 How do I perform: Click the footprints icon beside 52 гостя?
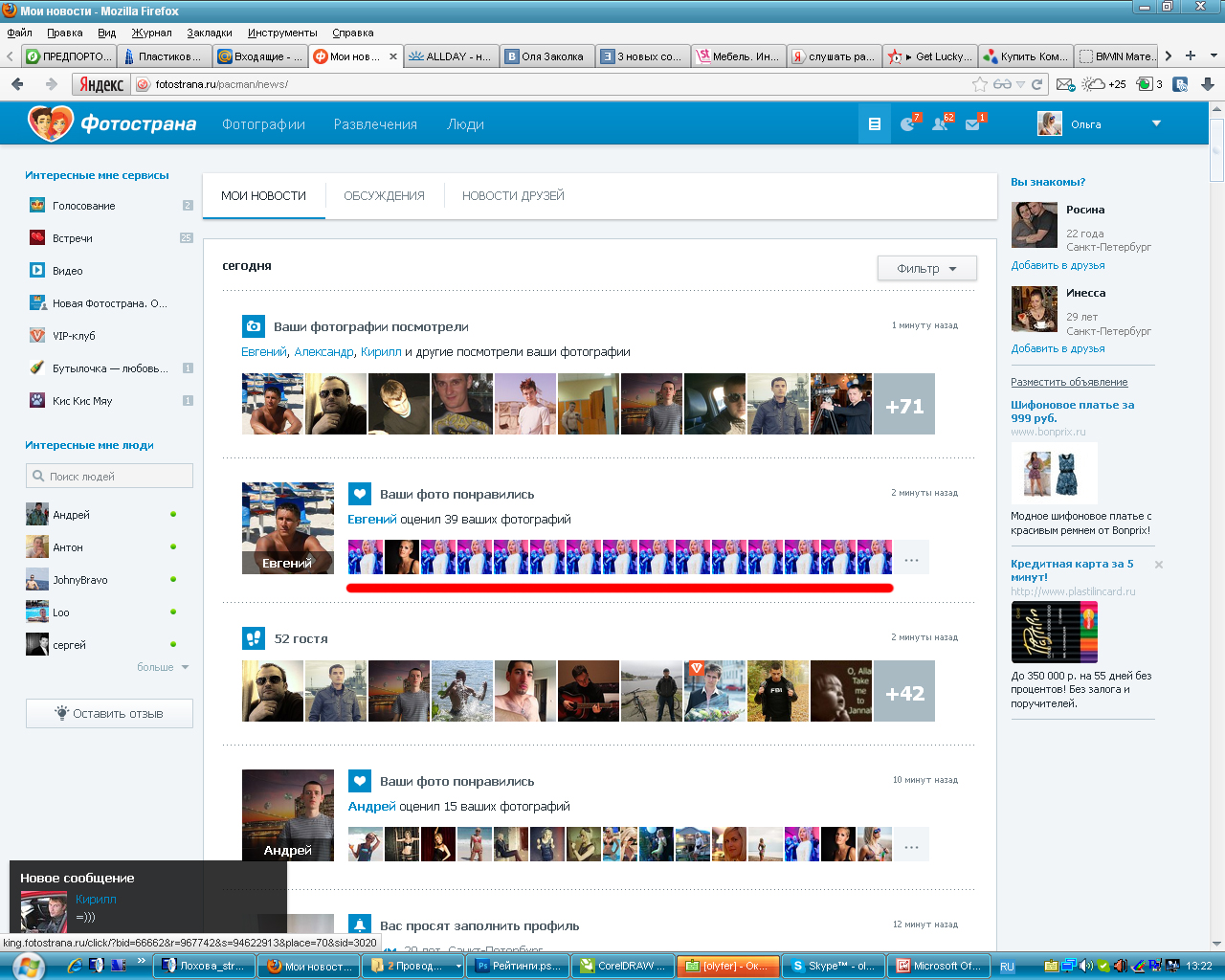click(x=254, y=637)
